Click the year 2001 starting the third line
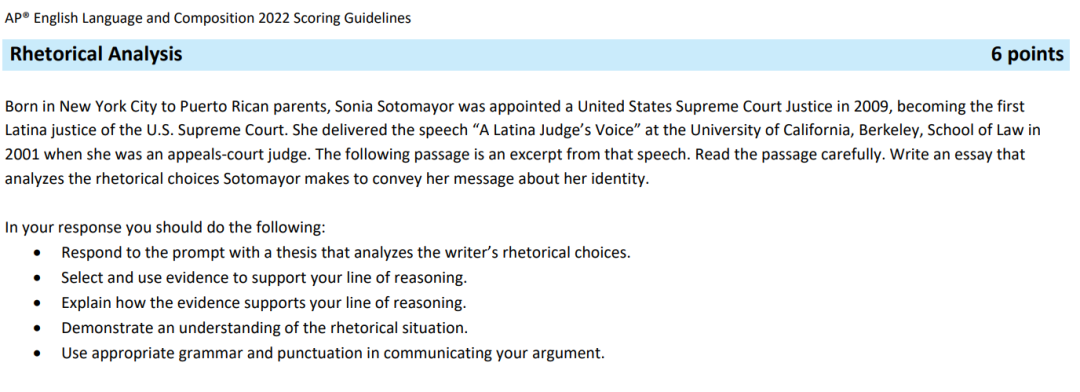 [x=19, y=155]
